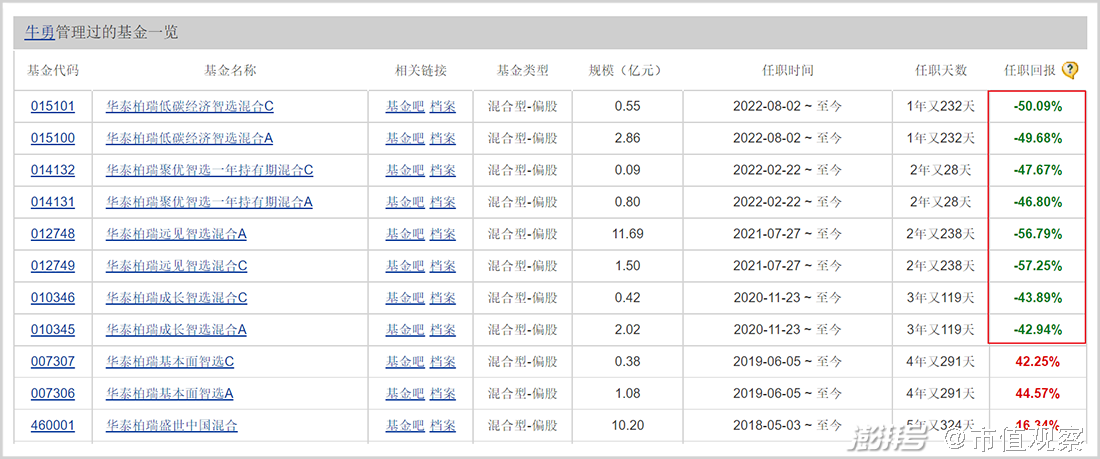
Task: Click the 基金类型 column header
Action: (x=523, y=70)
